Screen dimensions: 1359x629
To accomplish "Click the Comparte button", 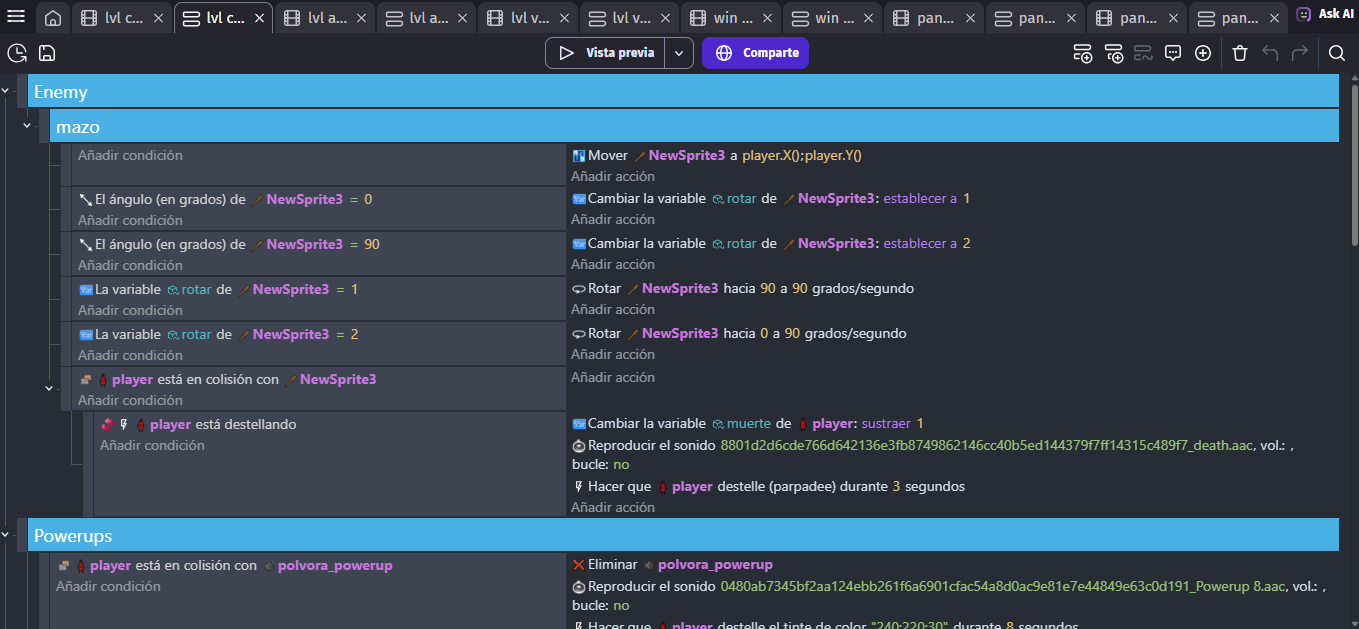I will point(755,53).
